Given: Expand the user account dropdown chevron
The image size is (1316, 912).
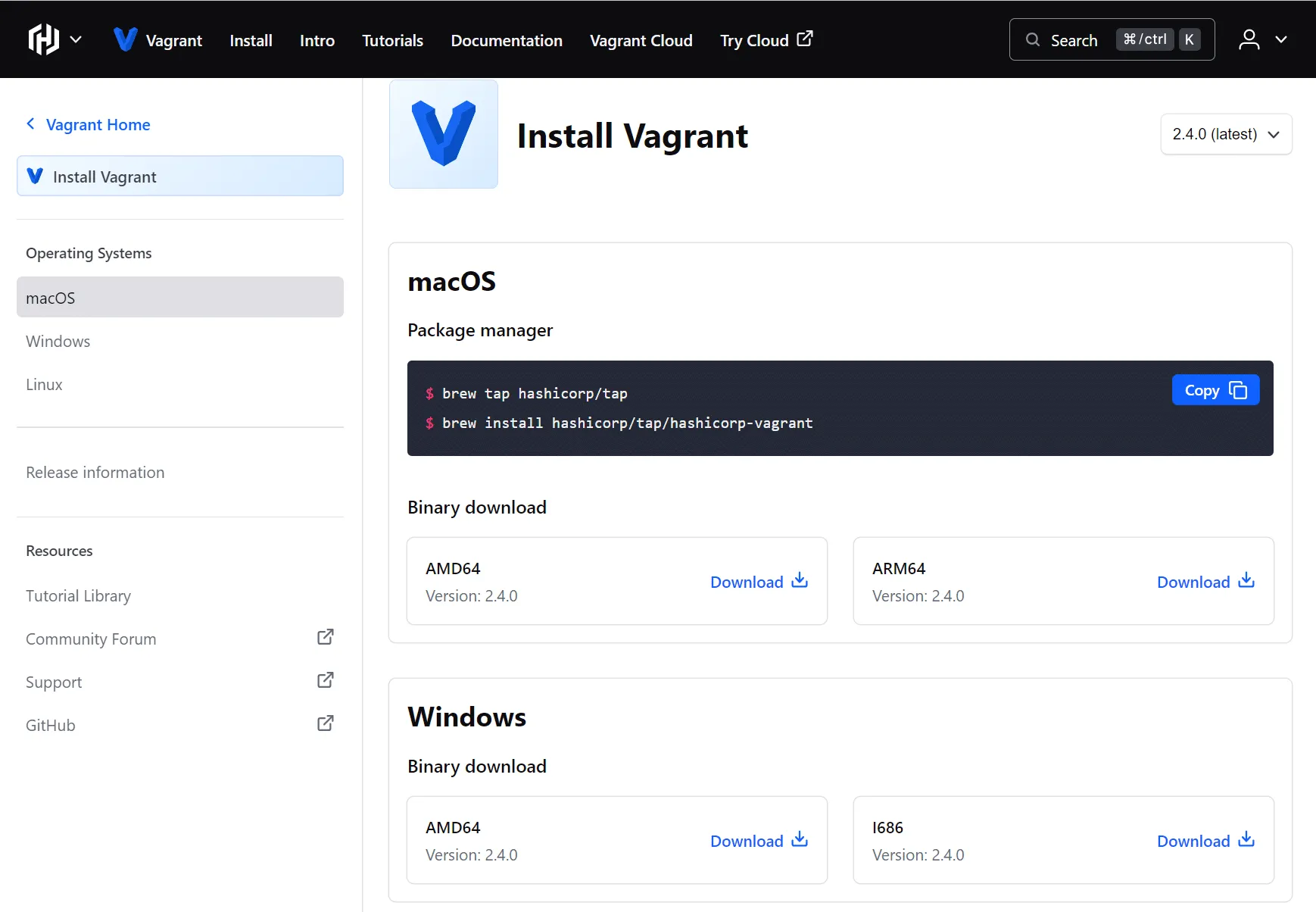Looking at the screenshot, I should click(1281, 39).
